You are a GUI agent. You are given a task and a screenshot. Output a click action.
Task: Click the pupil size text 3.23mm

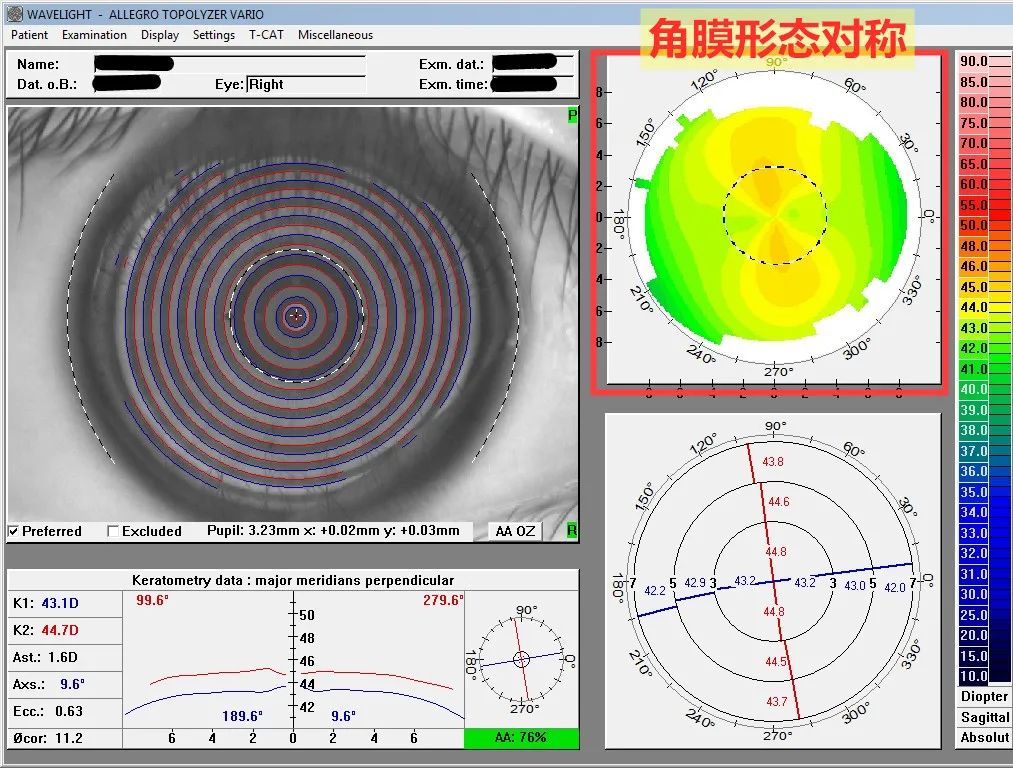point(274,531)
